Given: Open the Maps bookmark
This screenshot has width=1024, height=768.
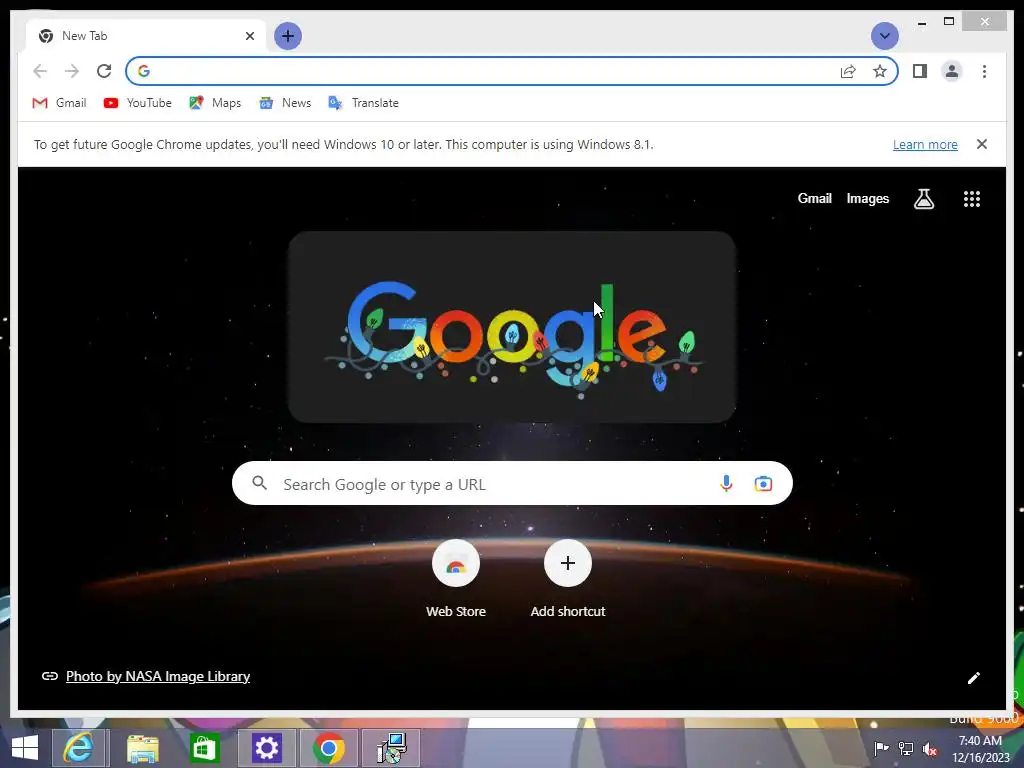Looking at the screenshot, I should coord(215,103).
